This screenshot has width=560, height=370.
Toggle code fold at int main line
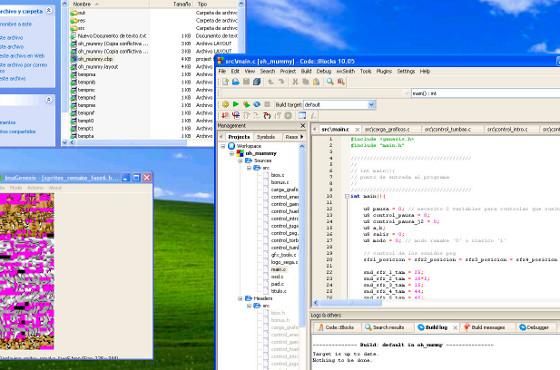click(x=347, y=196)
